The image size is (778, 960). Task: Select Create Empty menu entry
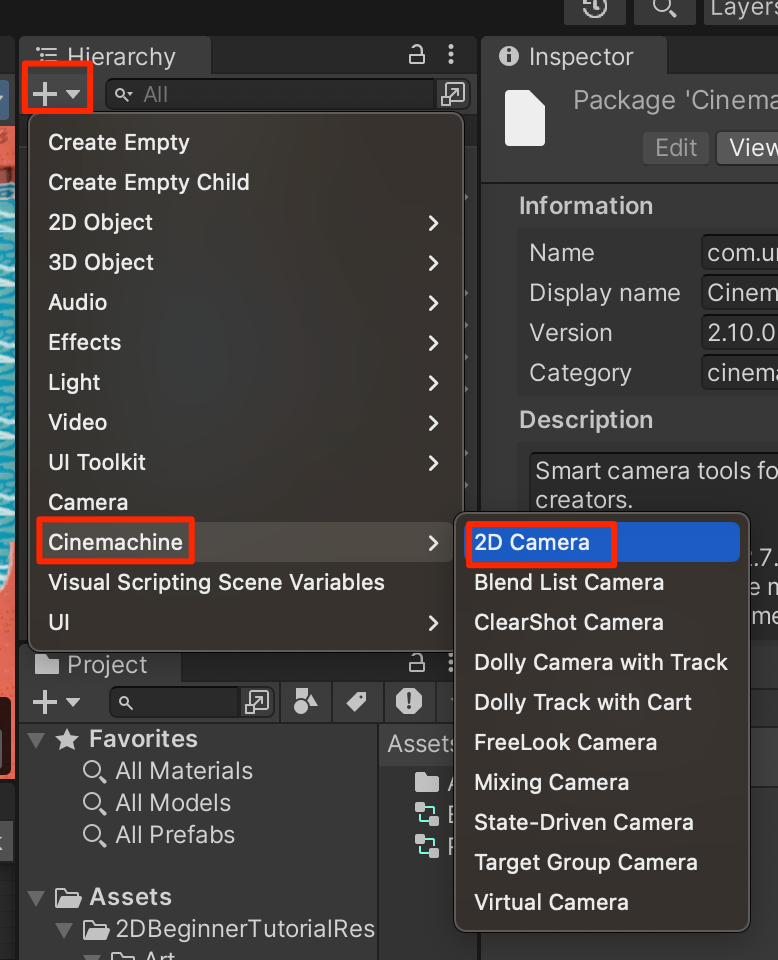pos(246,142)
